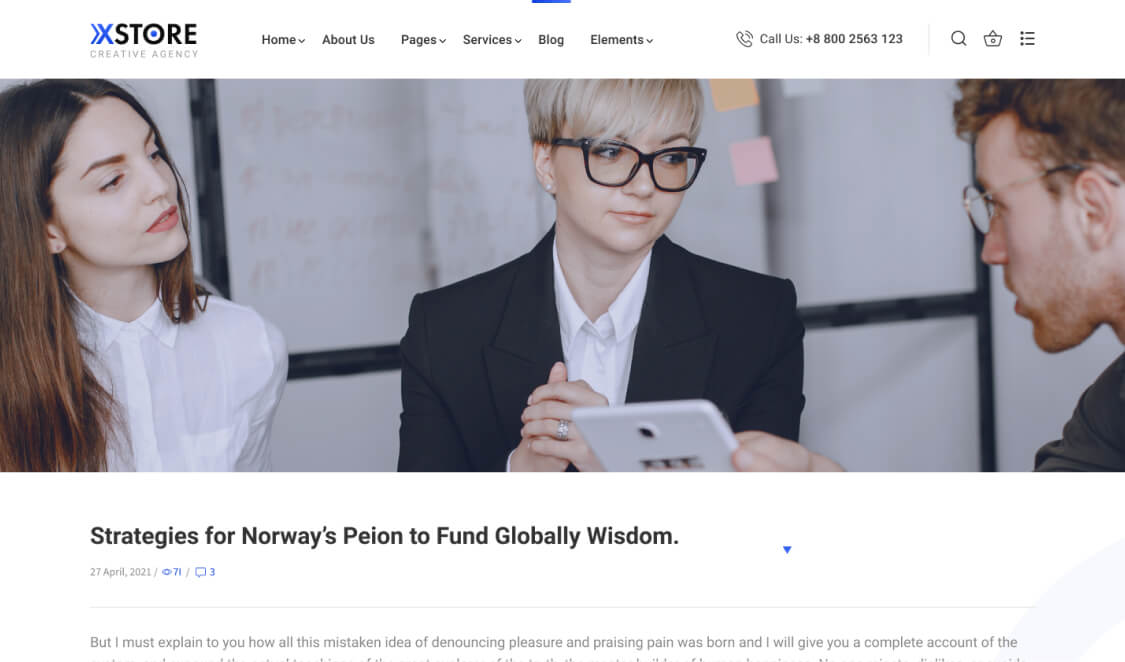
Task: Expand the Elements dropdown menu
Action: coord(621,40)
